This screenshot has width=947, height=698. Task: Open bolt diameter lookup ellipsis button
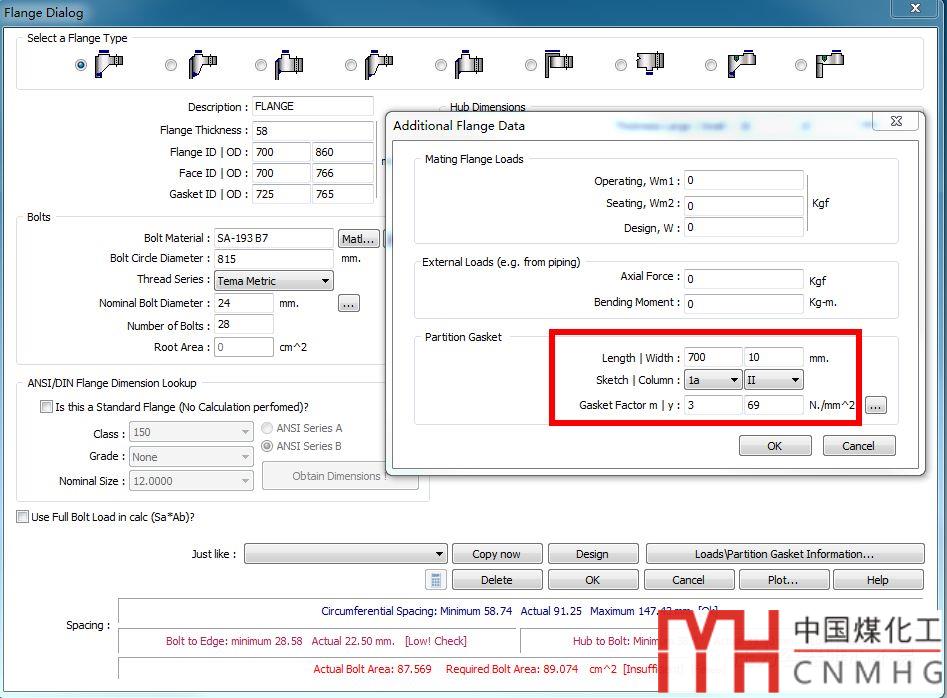tap(348, 303)
